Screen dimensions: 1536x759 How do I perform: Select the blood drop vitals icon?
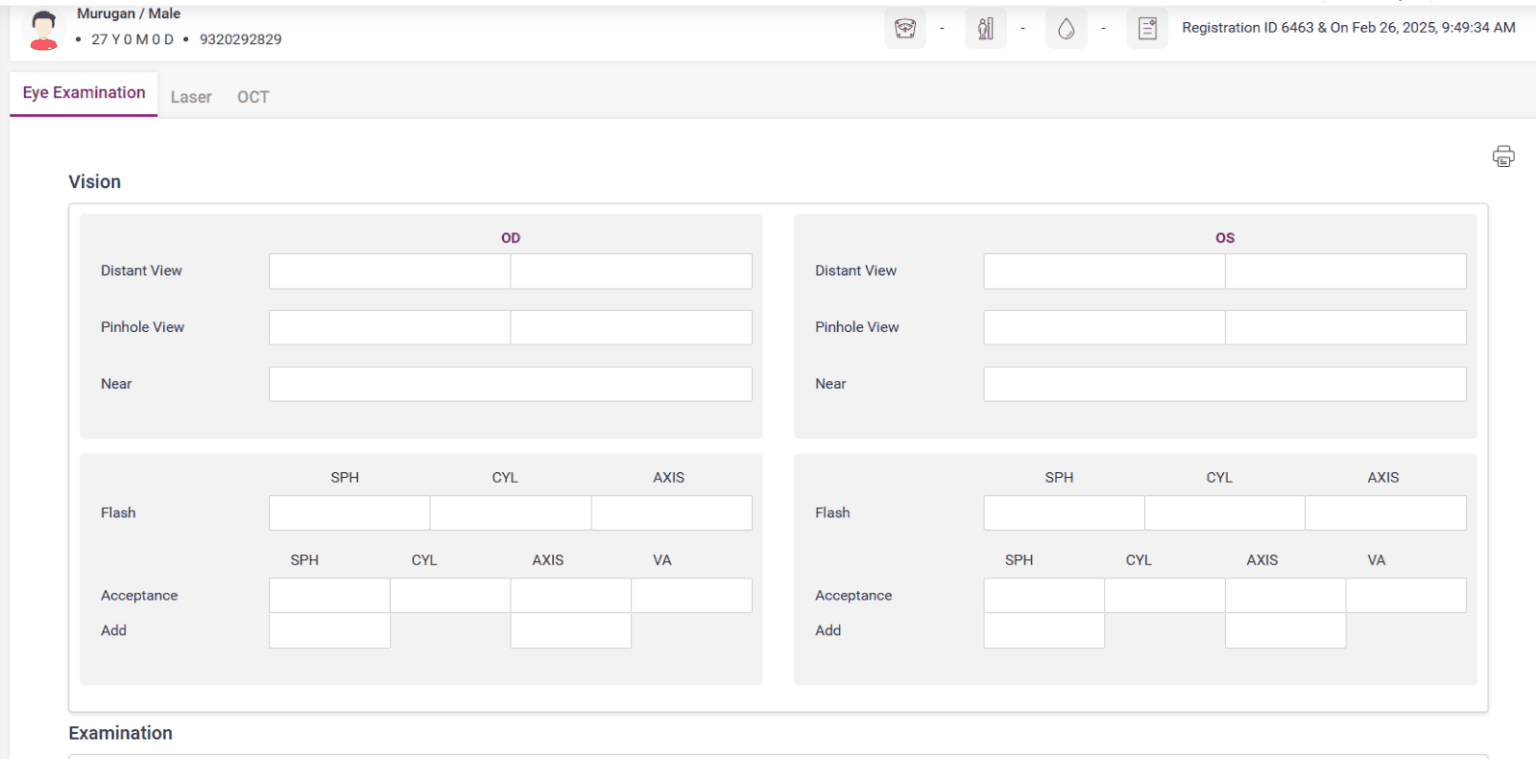[1066, 27]
